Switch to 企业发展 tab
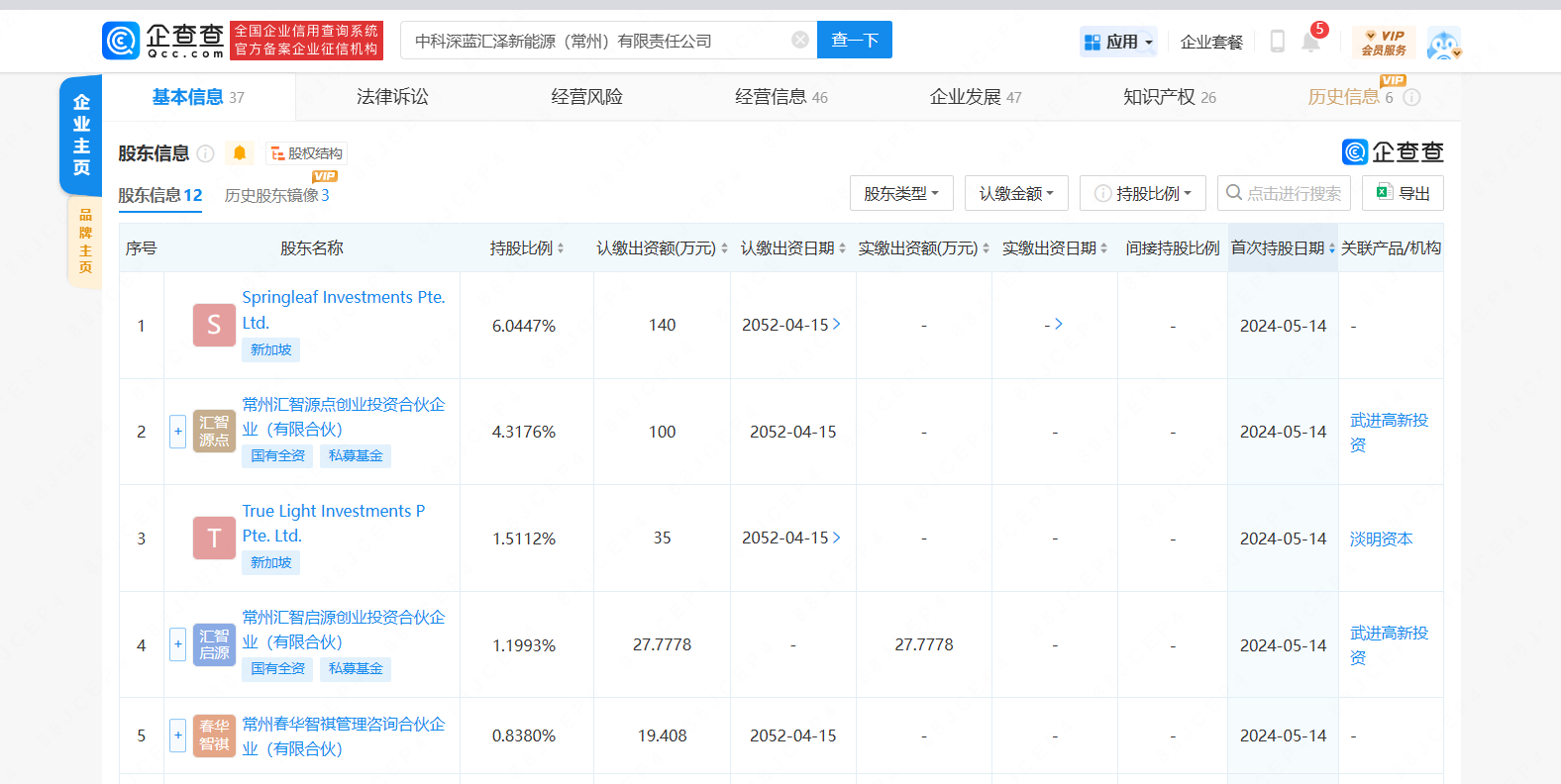 (975, 97)
